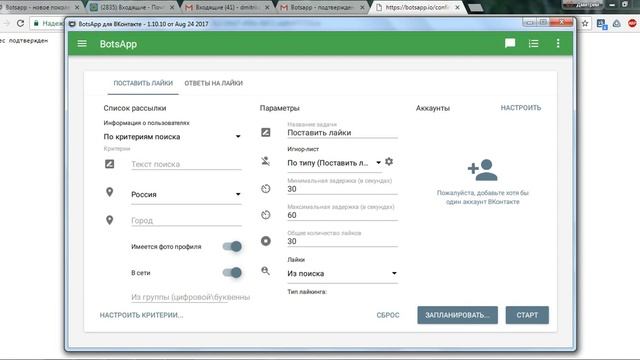Click the BotsApp header title

118,44
